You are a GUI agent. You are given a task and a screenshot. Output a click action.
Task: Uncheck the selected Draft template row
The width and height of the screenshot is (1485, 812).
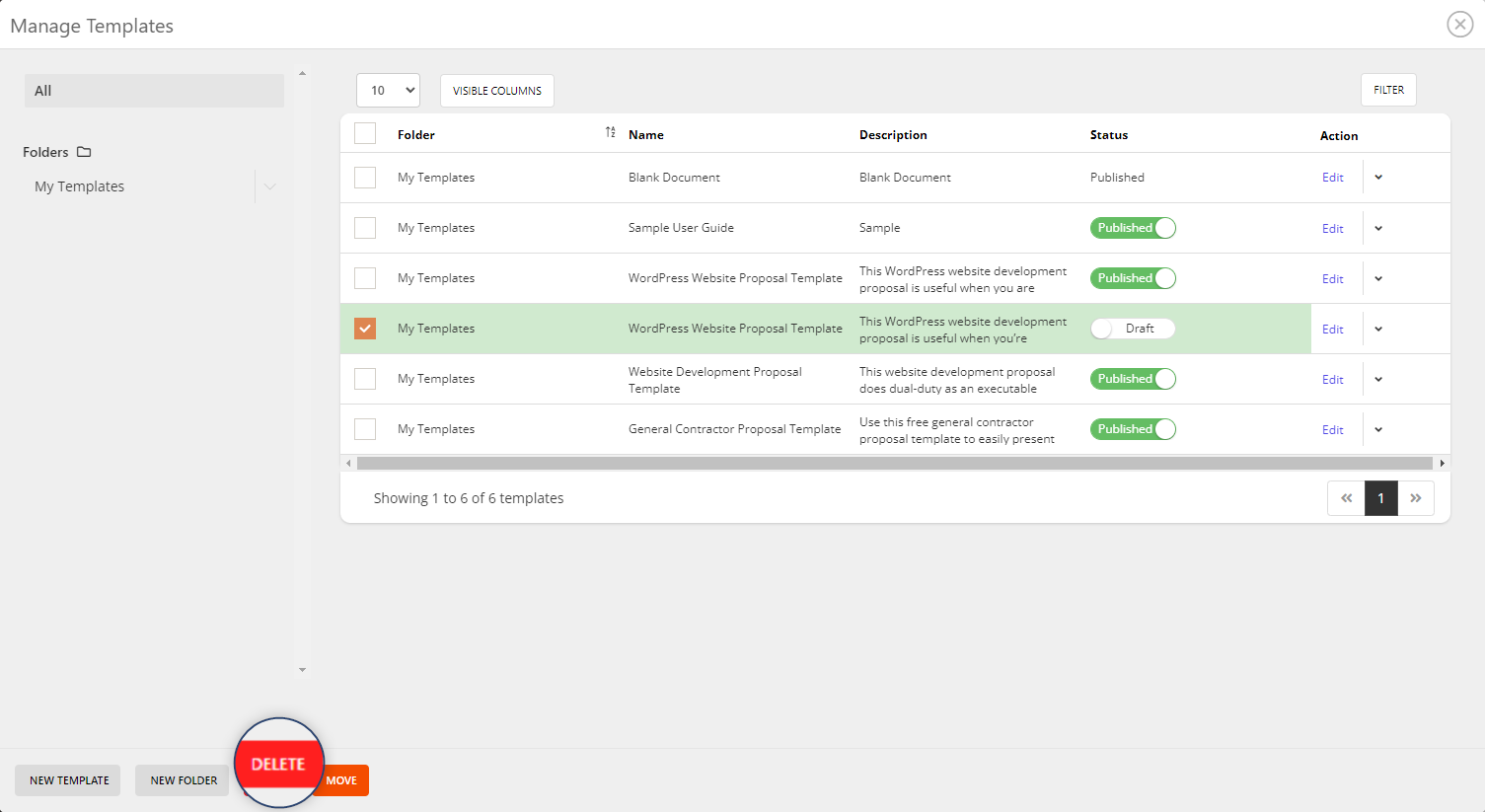click(364, 328)
